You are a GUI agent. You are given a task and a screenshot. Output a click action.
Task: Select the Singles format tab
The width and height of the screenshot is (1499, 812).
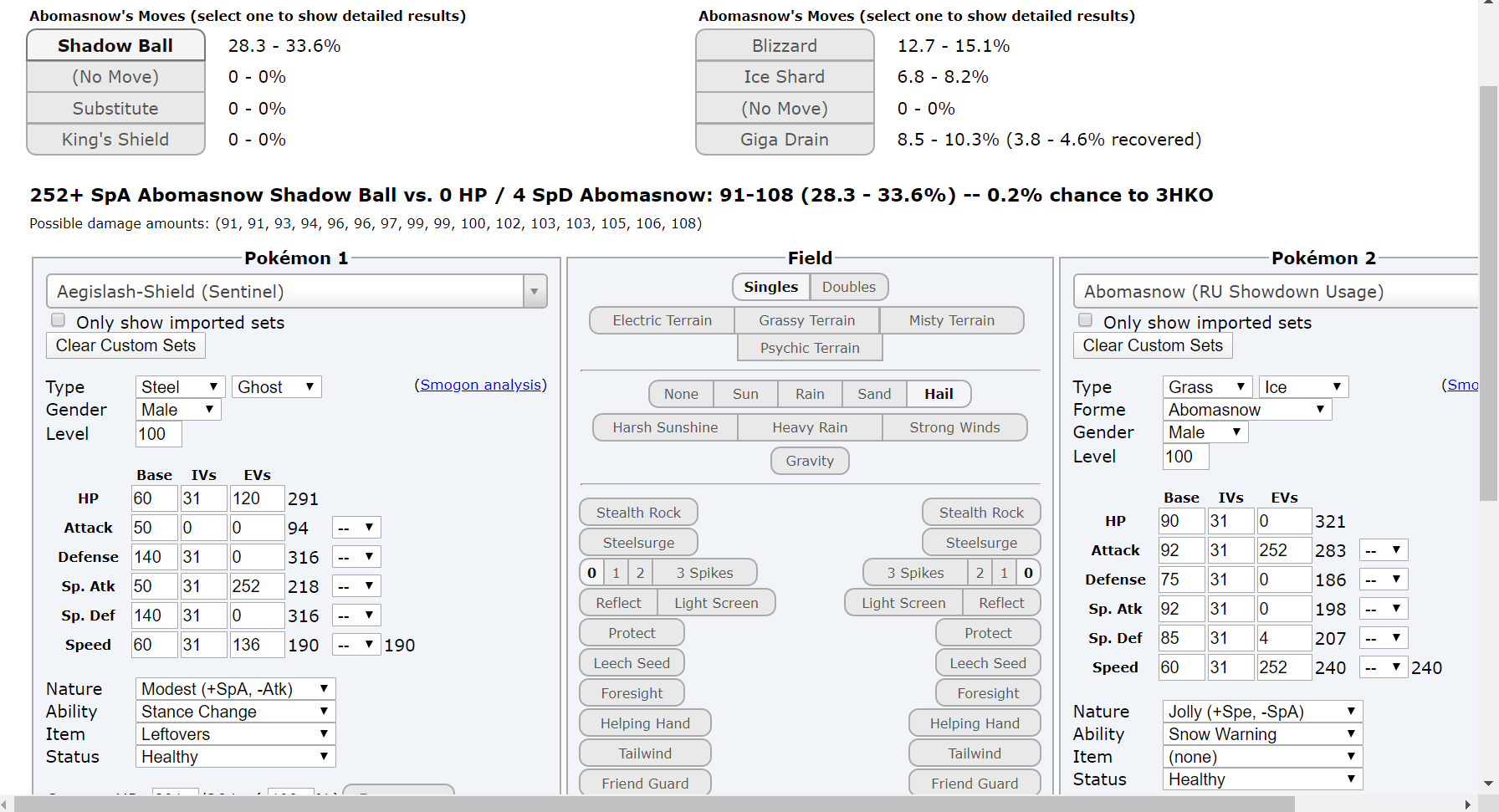771,287
